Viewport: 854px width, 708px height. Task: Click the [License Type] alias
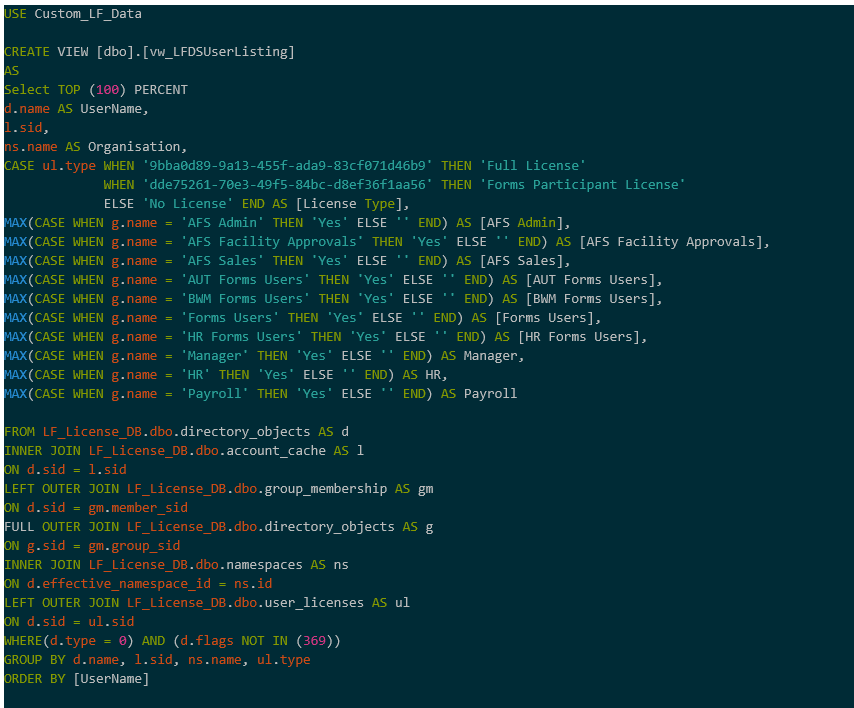pyautogui.click(x=352, y=204)
